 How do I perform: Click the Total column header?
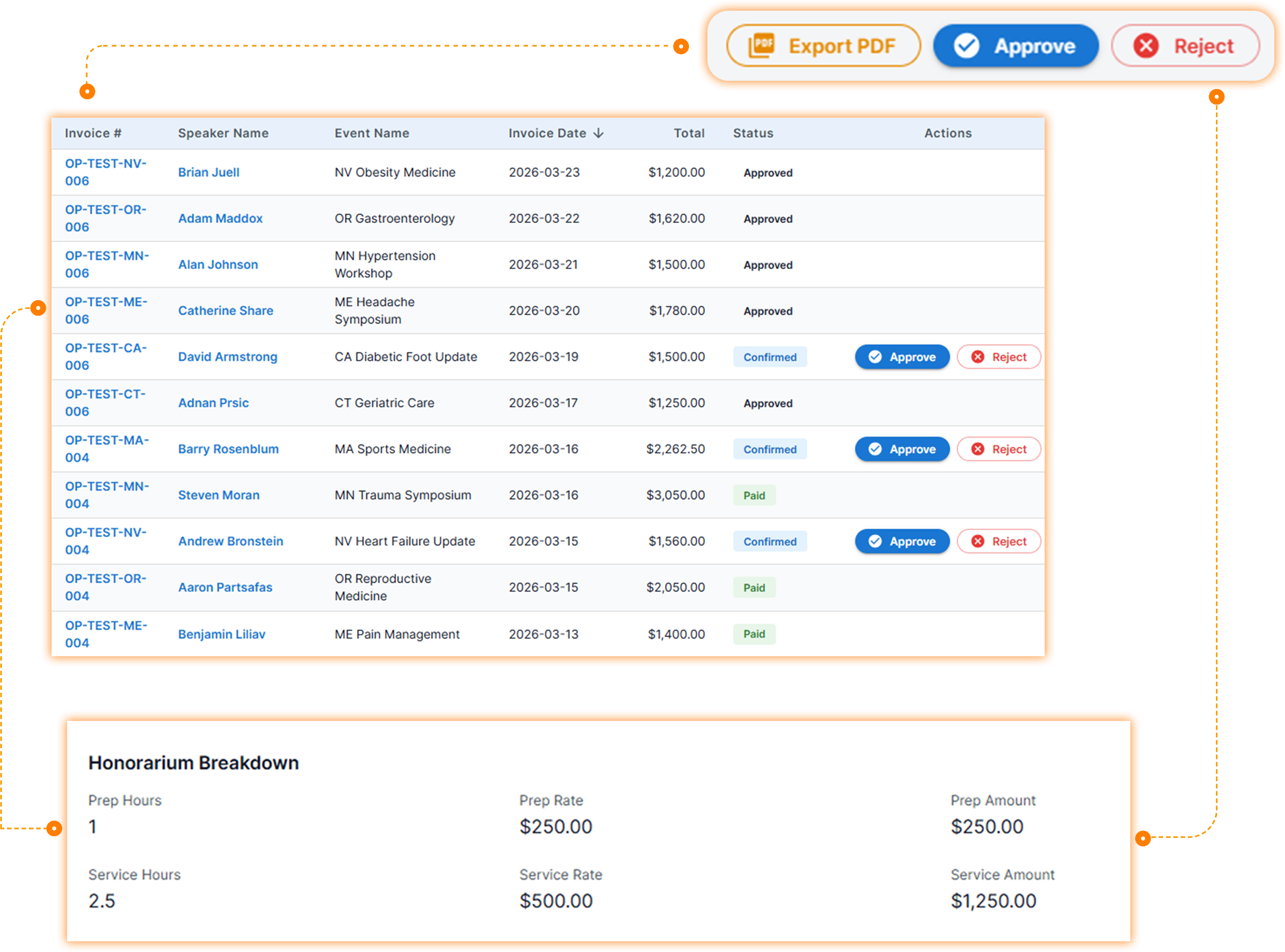pos(689,133)
